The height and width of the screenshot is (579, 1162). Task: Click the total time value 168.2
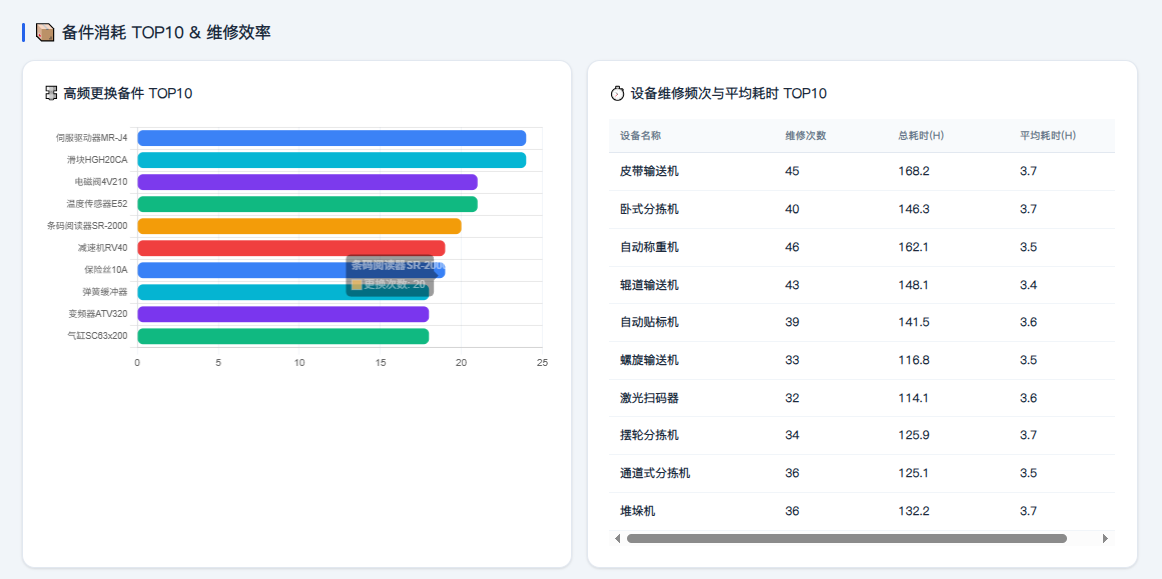click(x=914, y=171)
